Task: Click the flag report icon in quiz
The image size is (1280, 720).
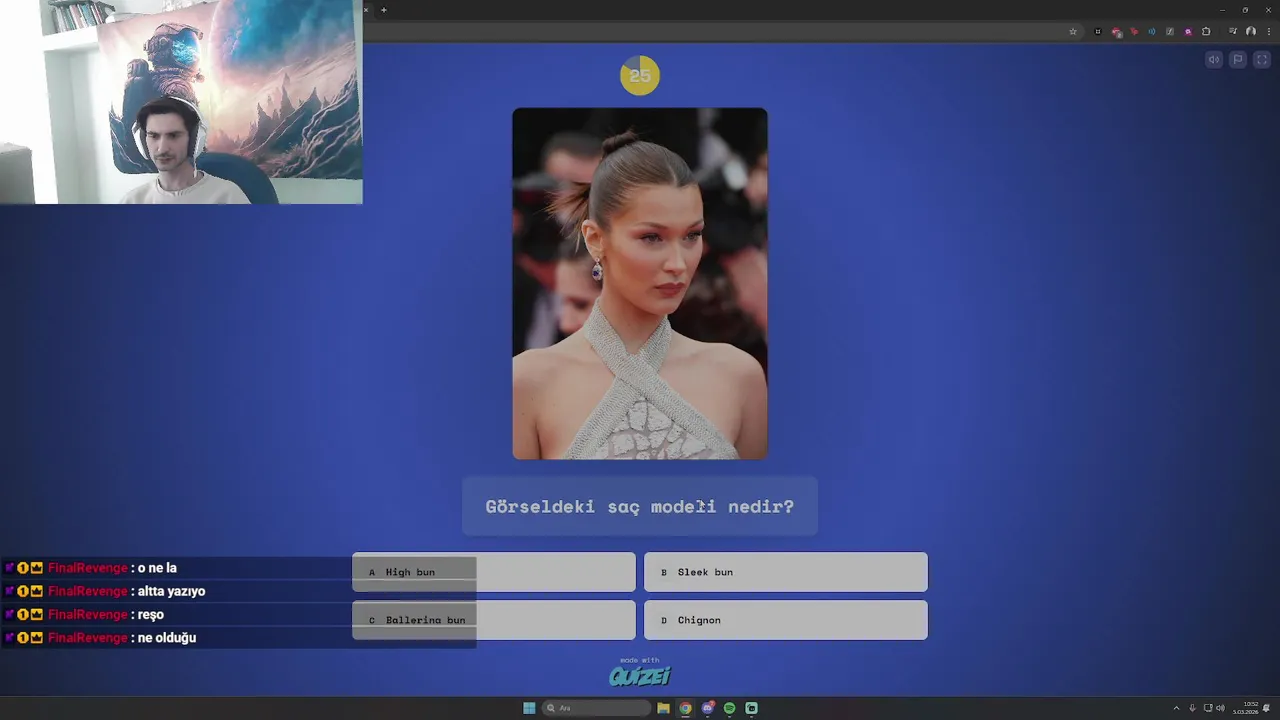Action: 1238,60
